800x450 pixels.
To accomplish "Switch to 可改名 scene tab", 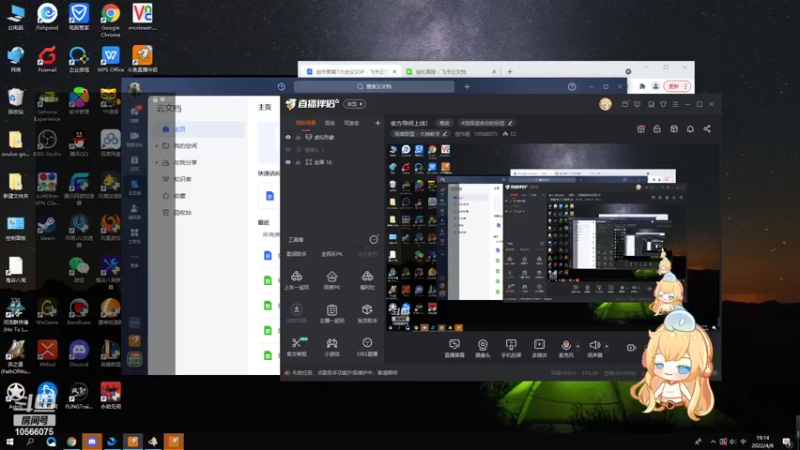I will pyautogui.click(x=352, y=123).
